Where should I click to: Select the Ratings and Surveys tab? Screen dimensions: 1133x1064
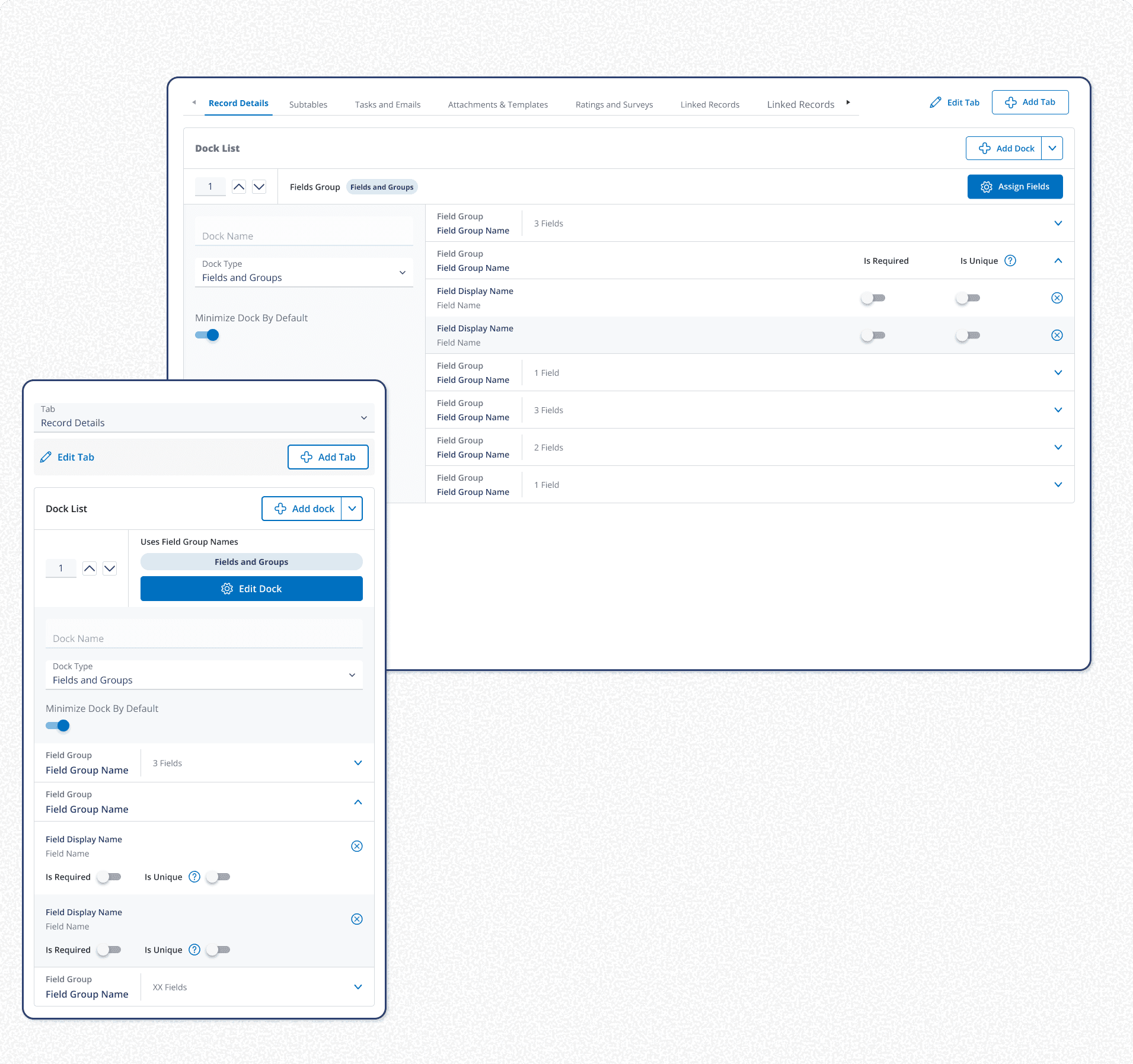point(614,104)
